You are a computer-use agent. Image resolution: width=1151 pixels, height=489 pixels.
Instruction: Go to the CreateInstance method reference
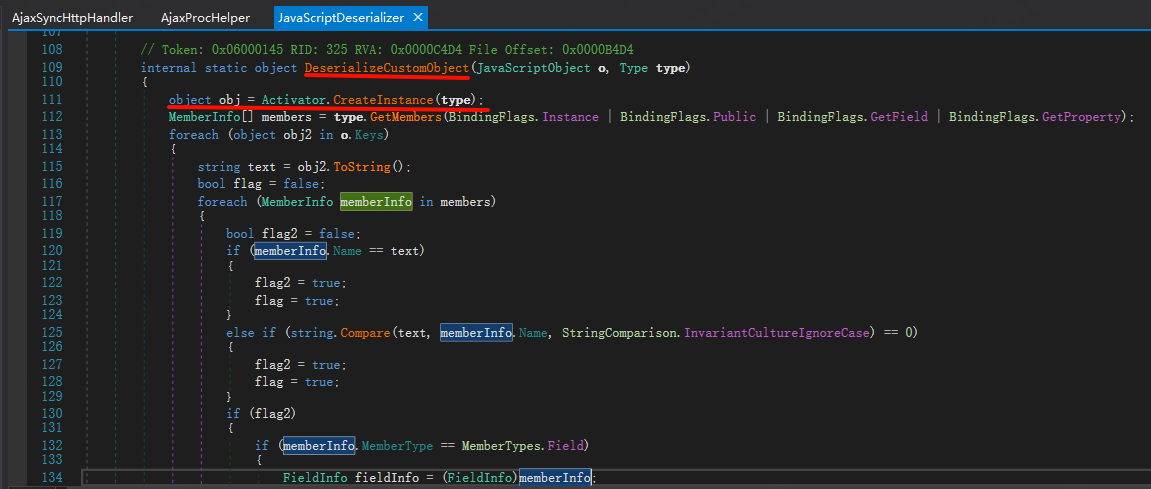(x=383, y=100)
